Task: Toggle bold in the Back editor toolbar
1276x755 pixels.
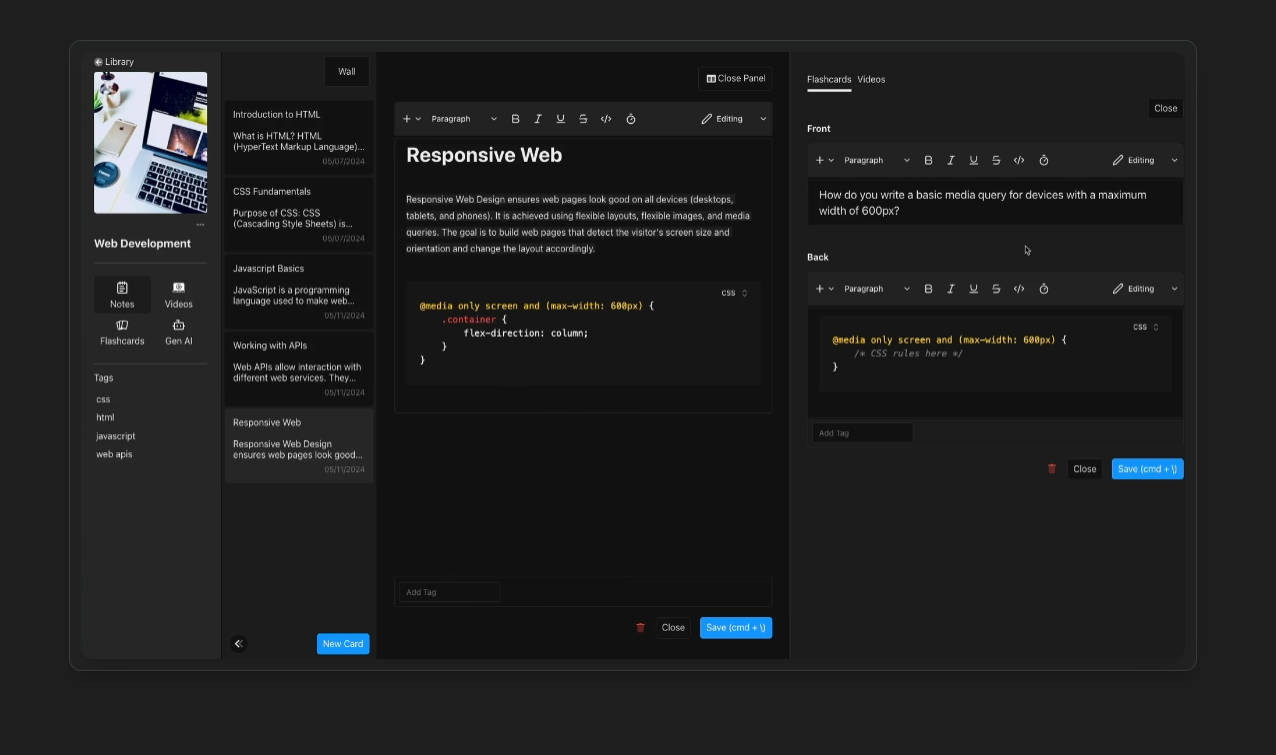Action: [x=928, y=289]
